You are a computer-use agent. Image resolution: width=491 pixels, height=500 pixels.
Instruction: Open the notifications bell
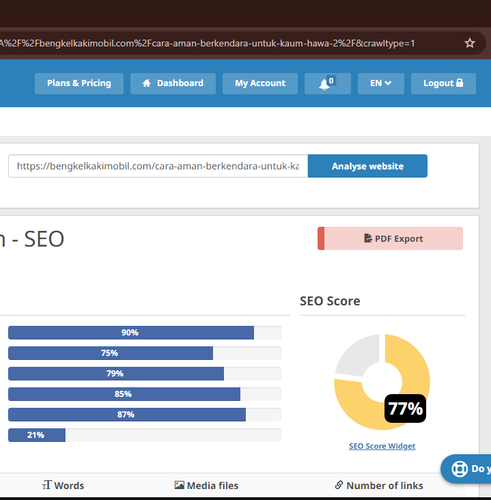pos(327,83)
